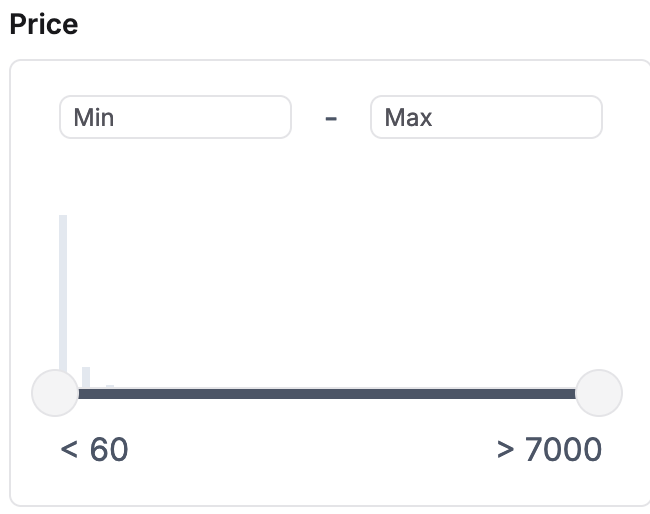Screen dimensions: 650x514
Task: Grab the left minimum price slider handle
Action: (x=55, y=393)
